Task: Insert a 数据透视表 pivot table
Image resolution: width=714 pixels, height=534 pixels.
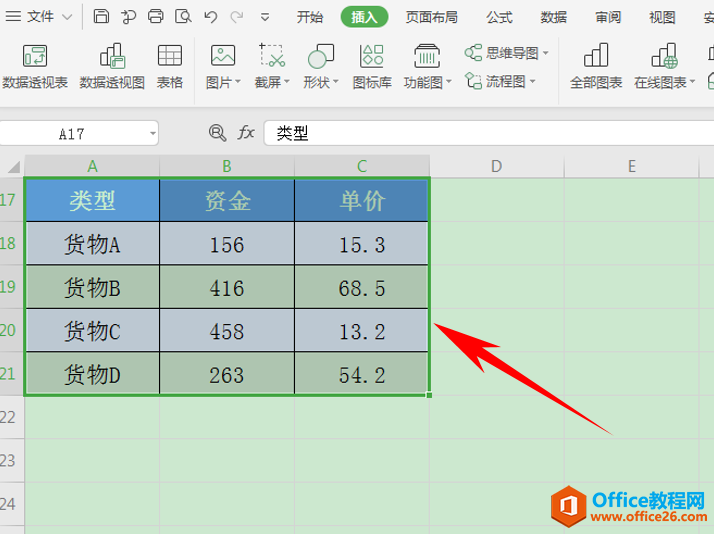Action: (35, 67)
